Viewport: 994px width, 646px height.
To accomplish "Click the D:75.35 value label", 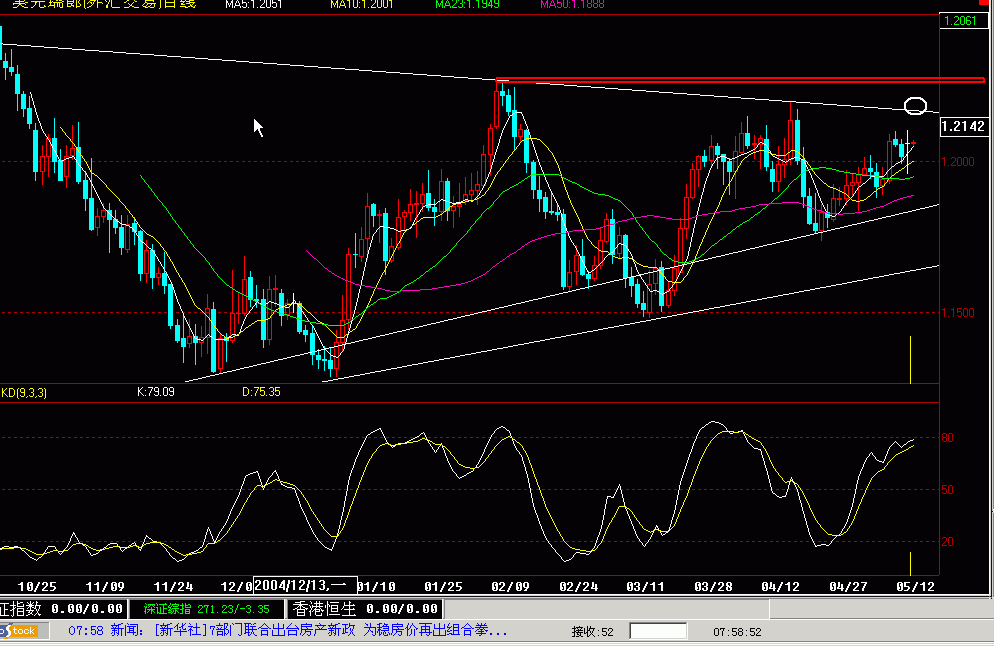I will (261, 392).
